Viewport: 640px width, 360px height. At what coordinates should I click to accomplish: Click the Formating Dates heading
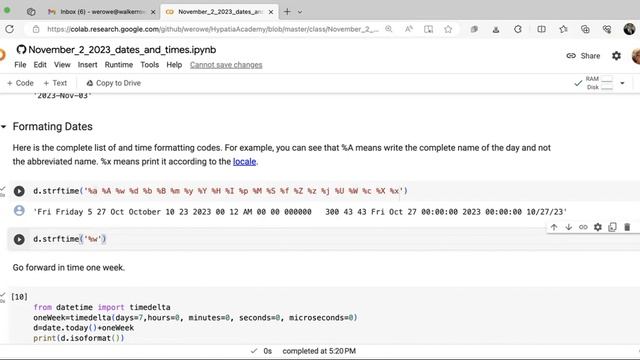coord(53,127)
